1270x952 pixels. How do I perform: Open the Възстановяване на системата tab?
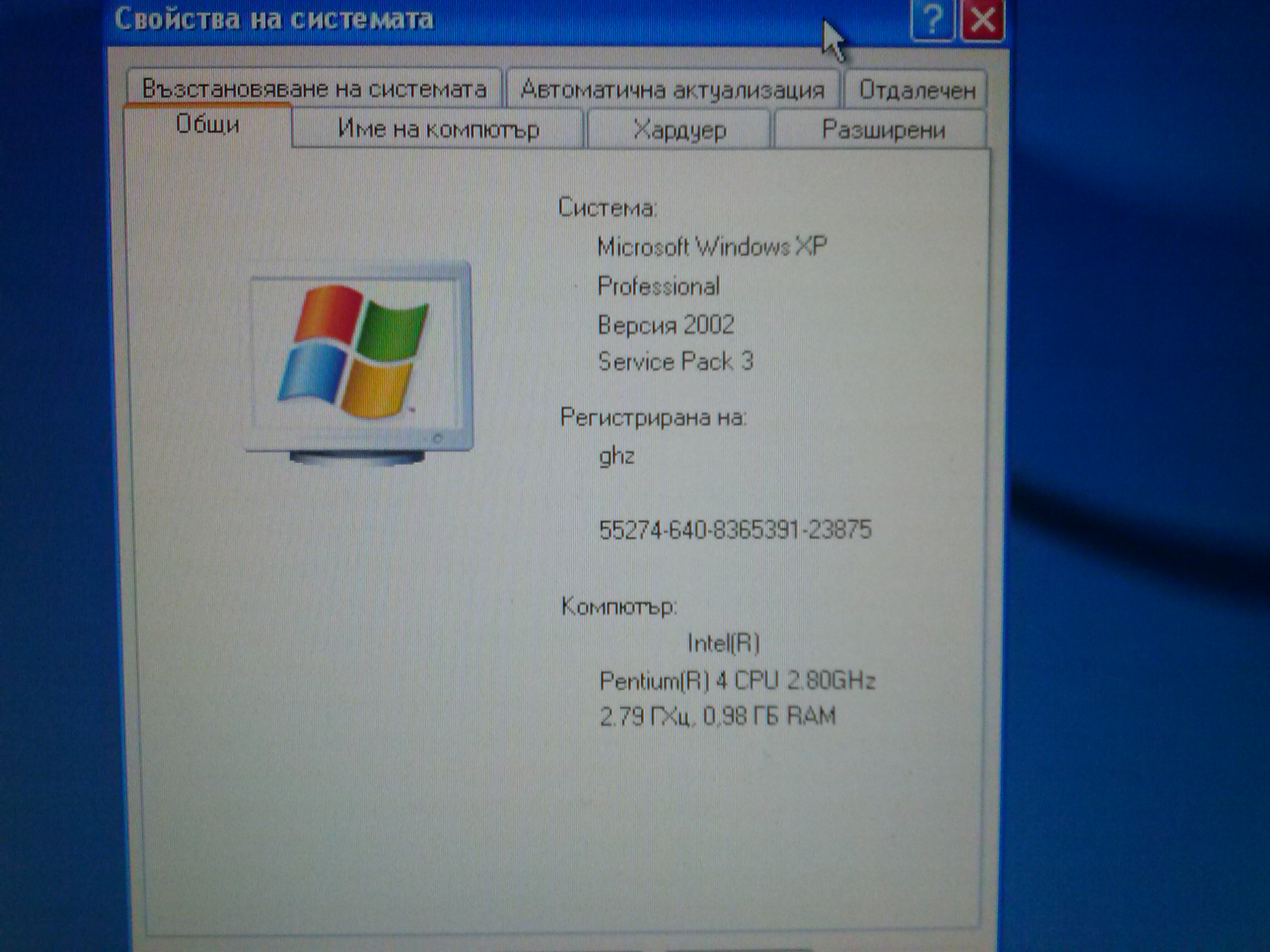314,88
